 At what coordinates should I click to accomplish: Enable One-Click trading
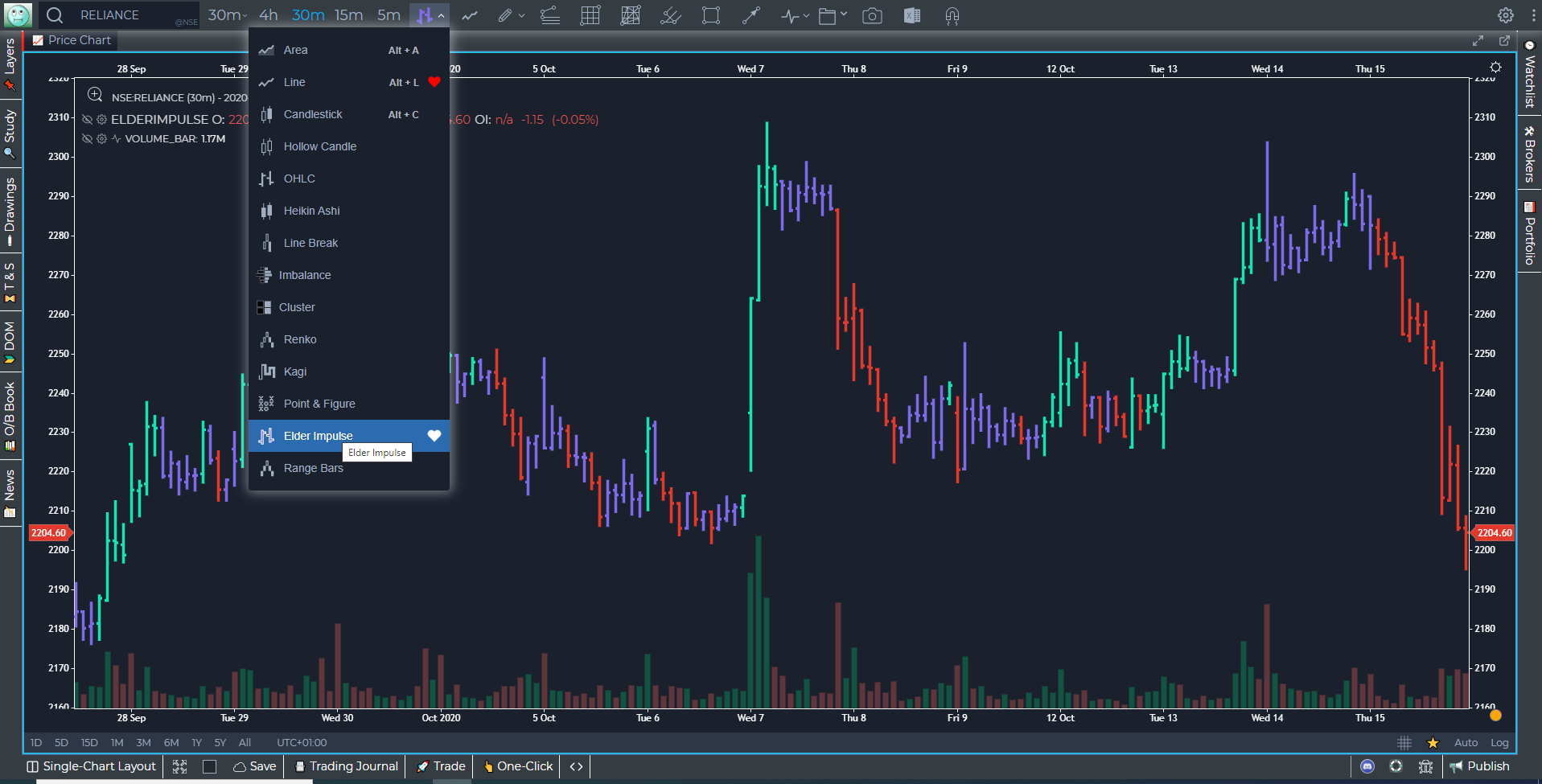518,766
